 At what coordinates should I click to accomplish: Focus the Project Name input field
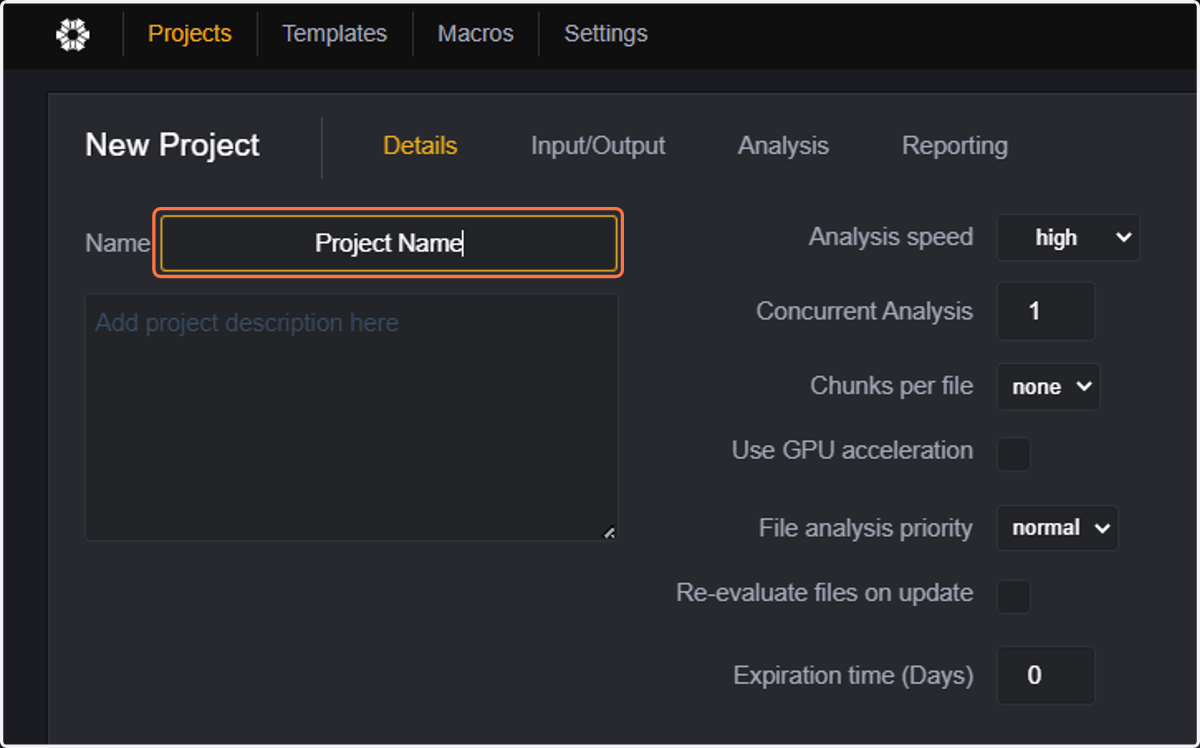[x=389, y=243]
